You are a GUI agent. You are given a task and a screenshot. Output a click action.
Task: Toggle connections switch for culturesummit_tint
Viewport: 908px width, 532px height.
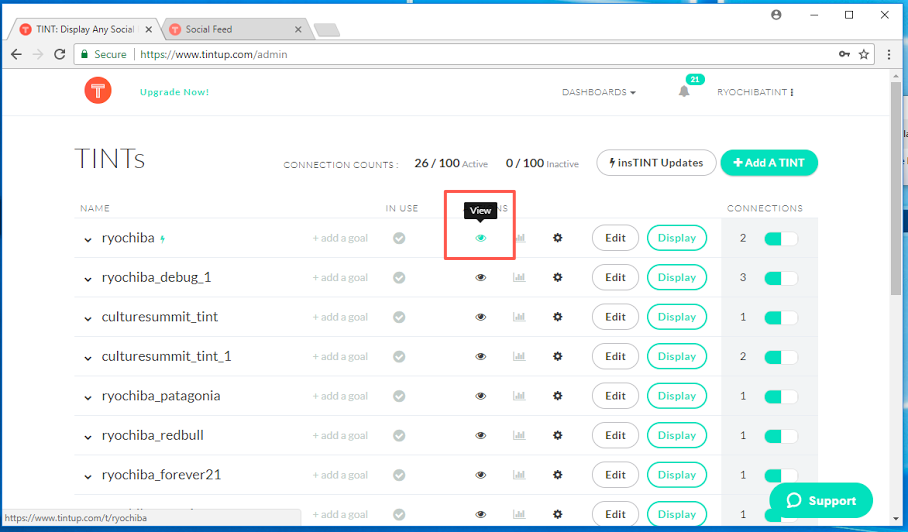pos(781,318)
